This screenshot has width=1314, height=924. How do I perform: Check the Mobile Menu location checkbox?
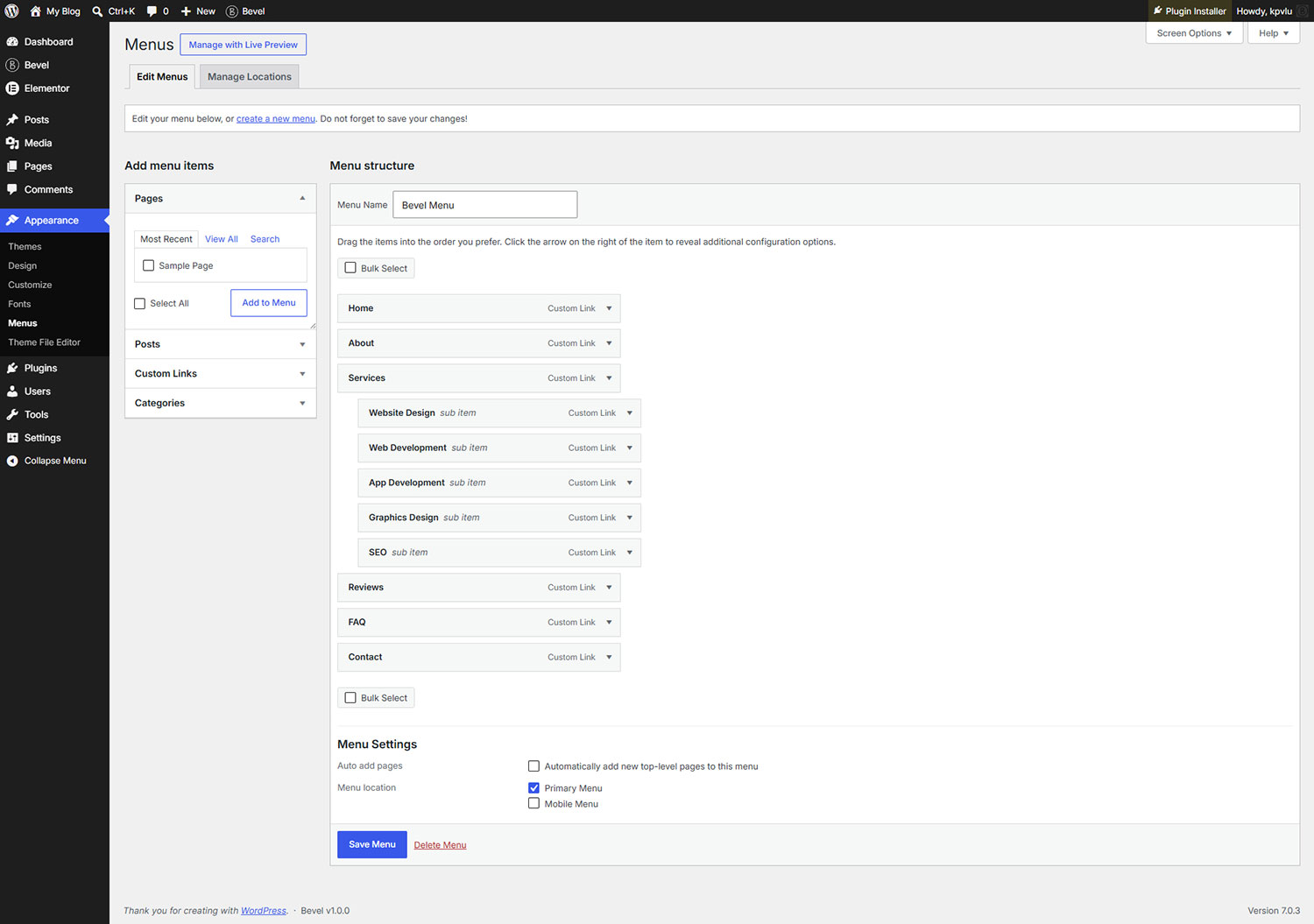(533, 803)
